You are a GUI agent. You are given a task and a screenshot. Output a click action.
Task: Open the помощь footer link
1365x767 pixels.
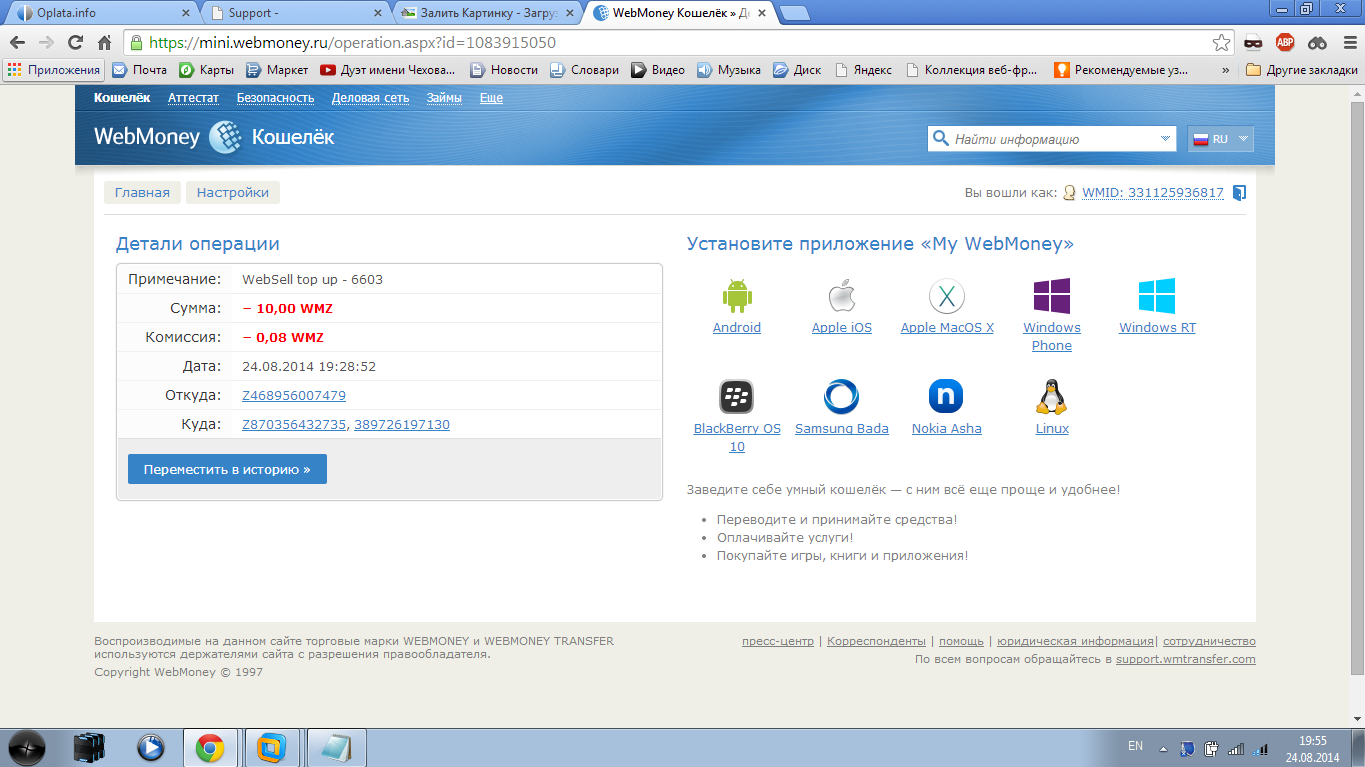click(x=961, y=642)
